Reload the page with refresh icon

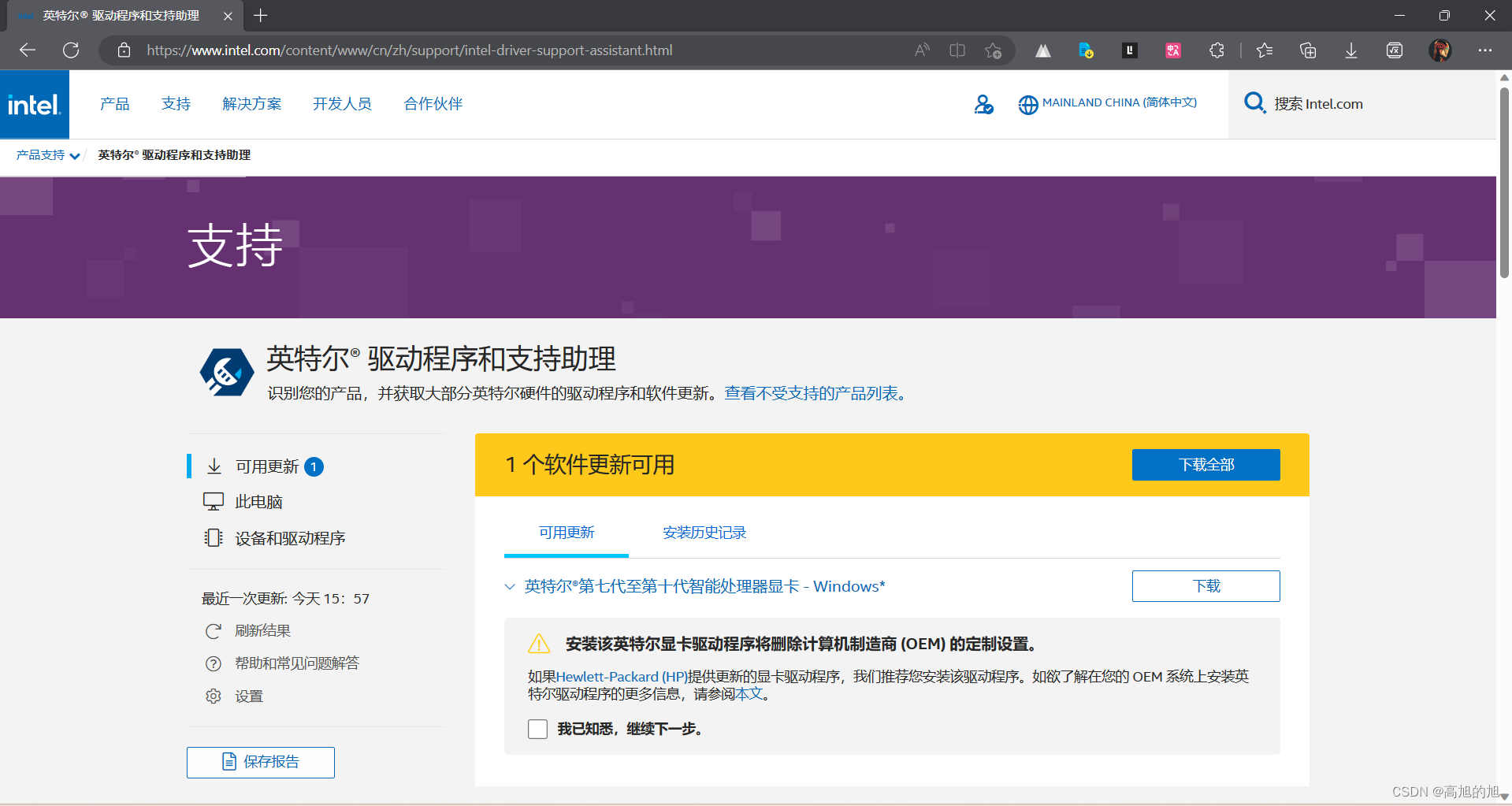click(x=71, y=50)
